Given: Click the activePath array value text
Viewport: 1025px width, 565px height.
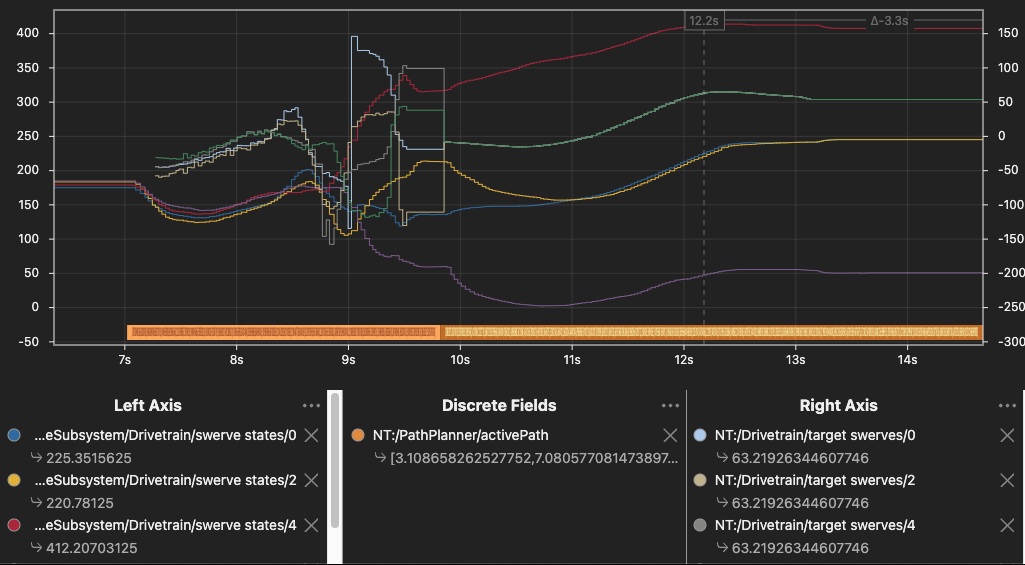Looking at the screenshot, I should 533,458.
